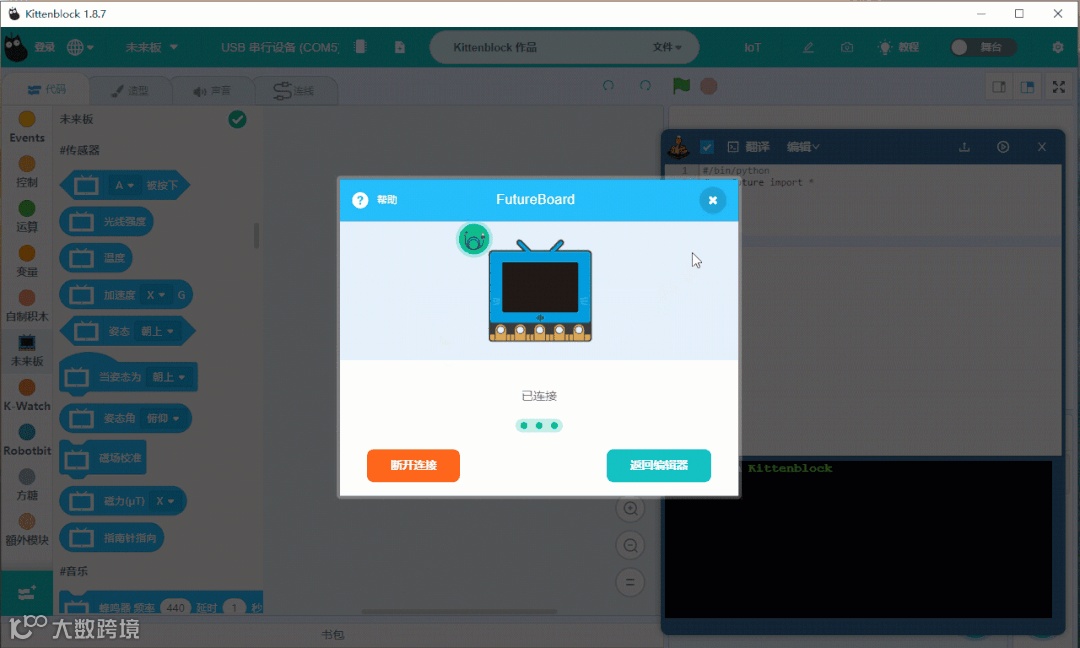Screen dimensions: 1080x648
Task: Click the green check next to 未来板
Action: tap(238, 119)
